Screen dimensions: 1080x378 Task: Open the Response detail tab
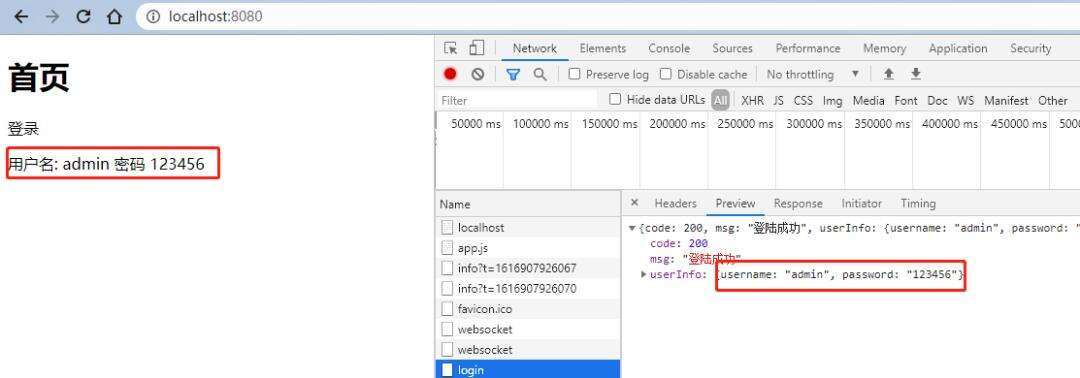coord(798,203)
